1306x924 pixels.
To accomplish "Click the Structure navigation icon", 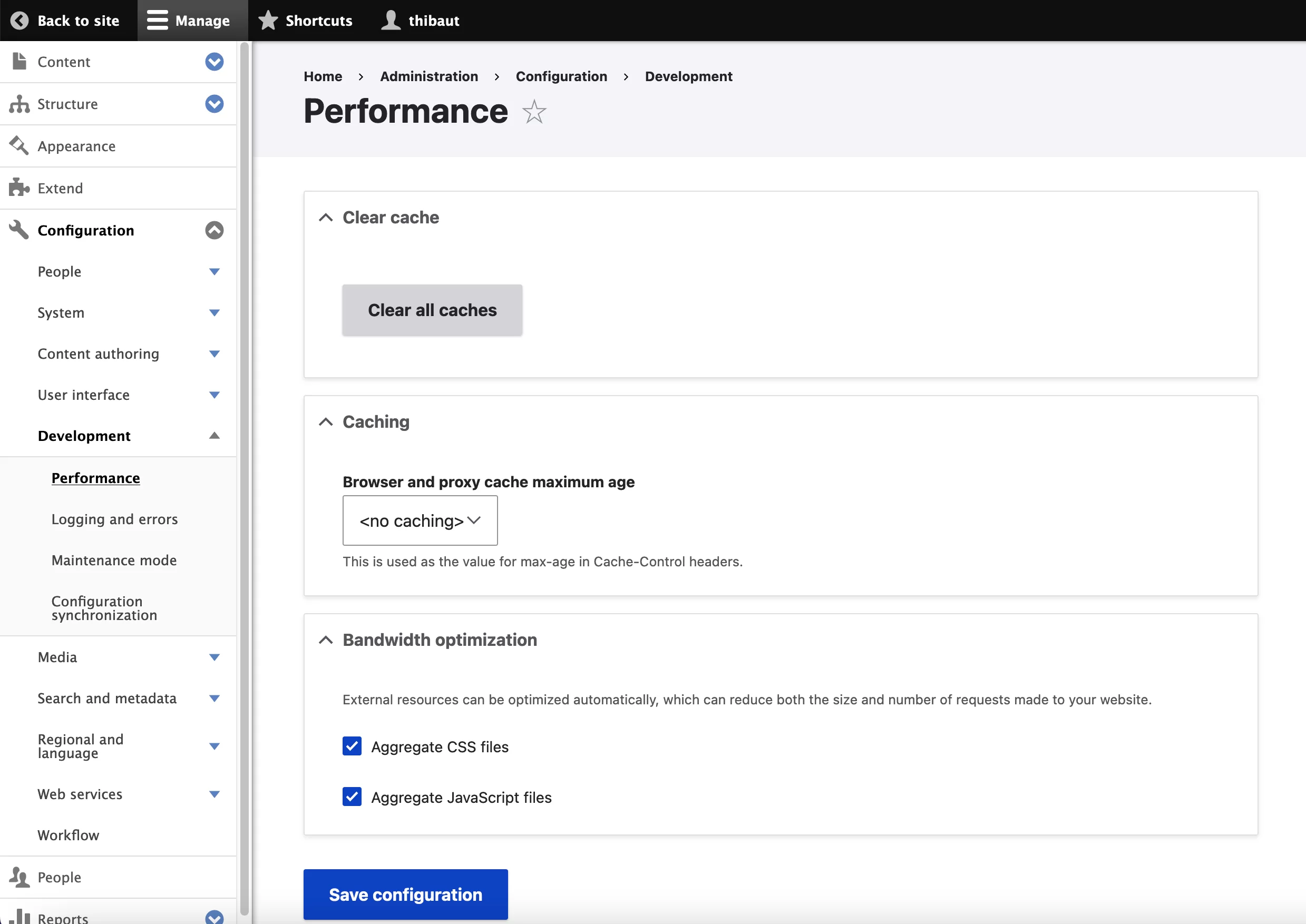I will click(19, 103).
